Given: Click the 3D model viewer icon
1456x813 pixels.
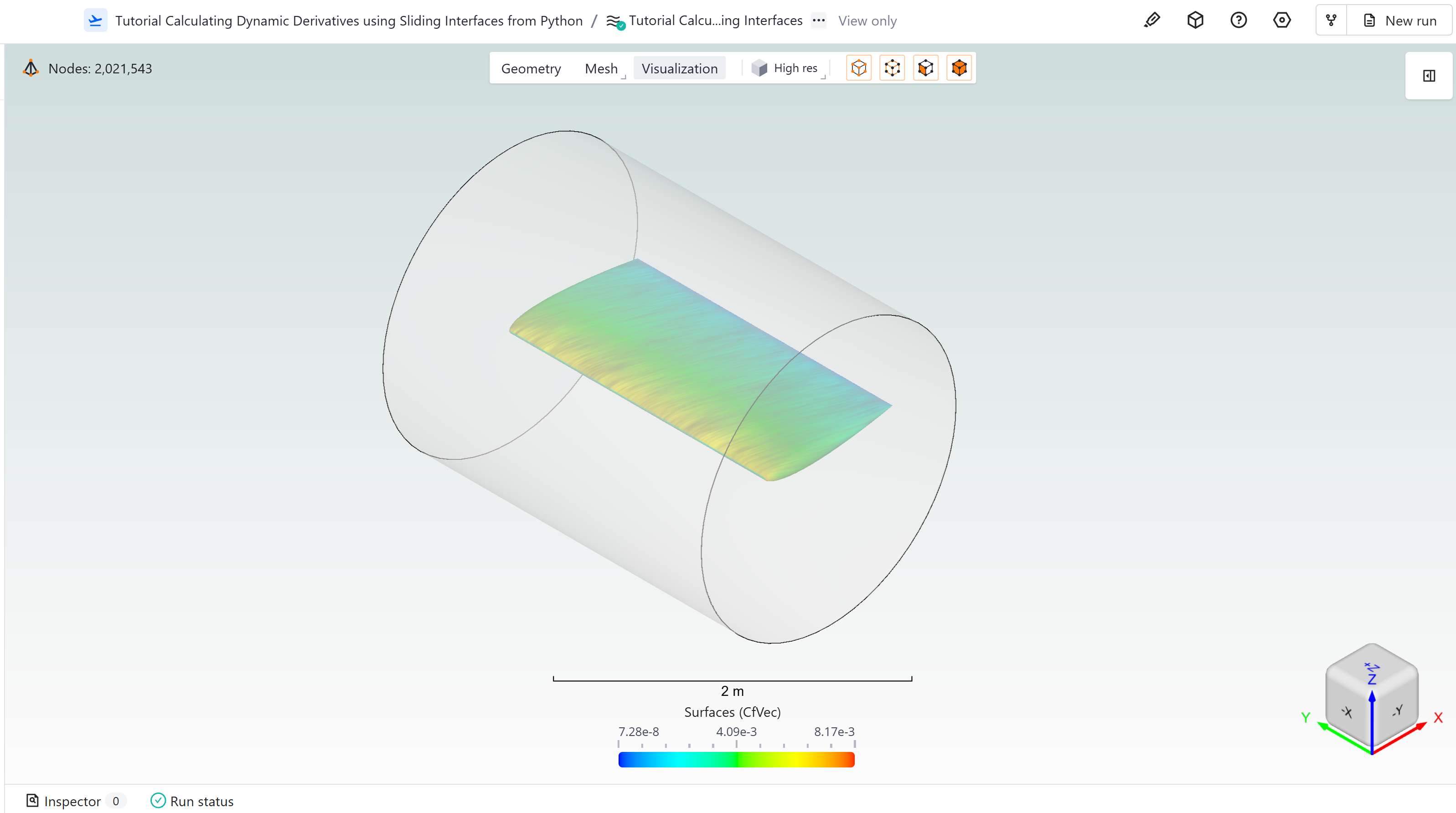Looking at the screenshot, I should 1195,21.
